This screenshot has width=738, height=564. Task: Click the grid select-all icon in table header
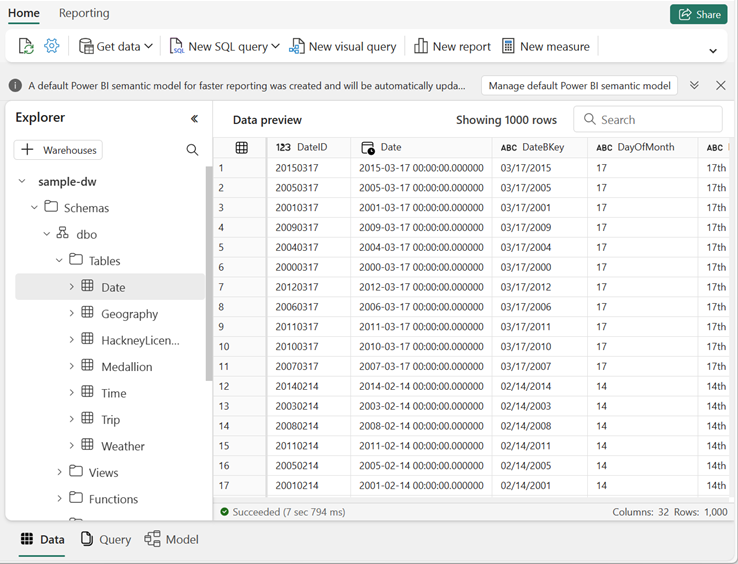coord(241,147)
